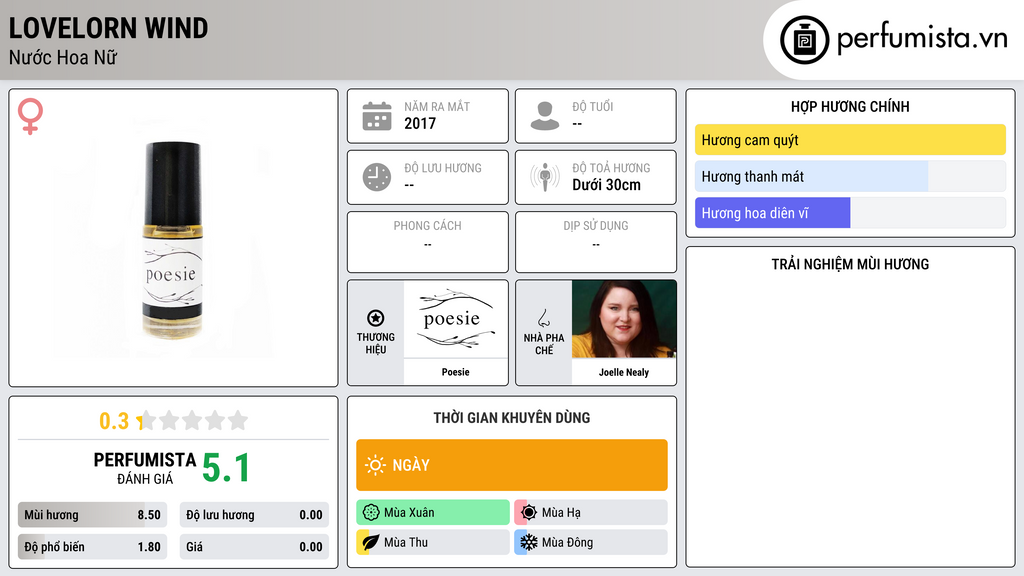
Task: Select the orange Ngày time bar
Action: (x=512, y=465)
